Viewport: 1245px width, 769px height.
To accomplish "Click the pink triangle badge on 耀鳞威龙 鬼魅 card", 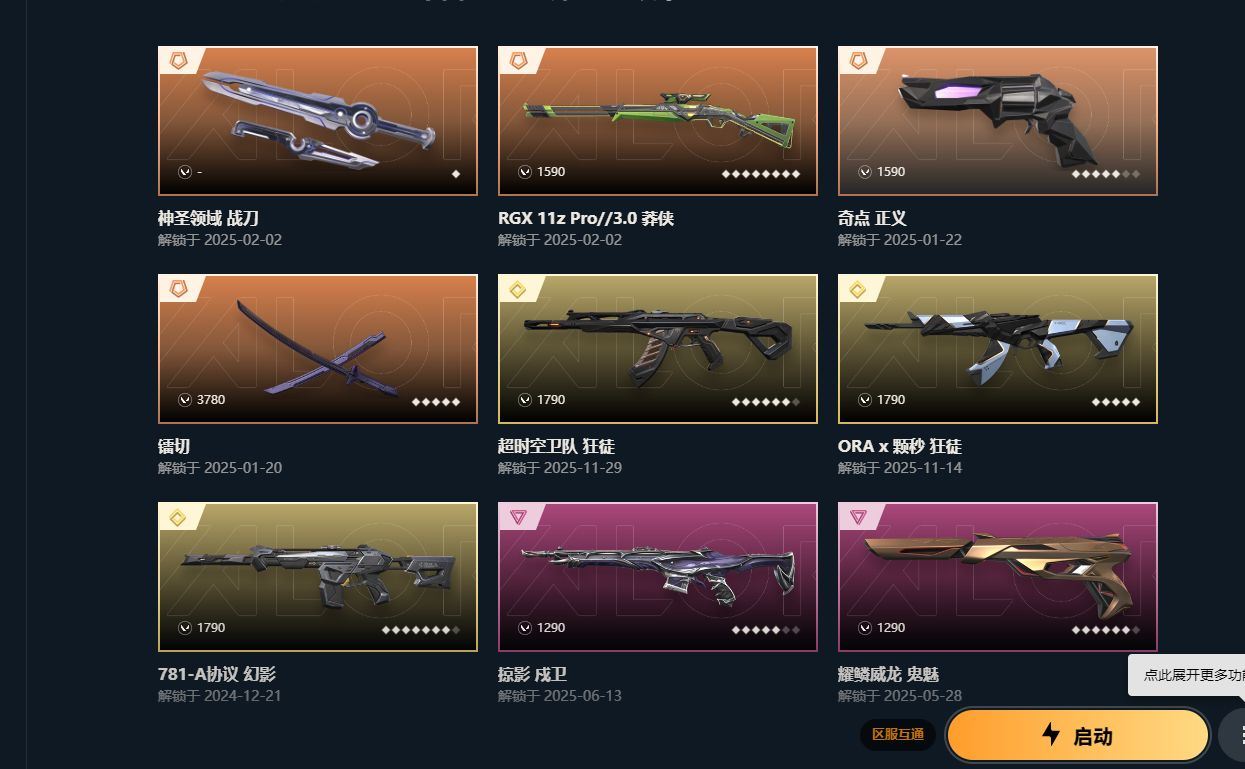I will [858, 517].
